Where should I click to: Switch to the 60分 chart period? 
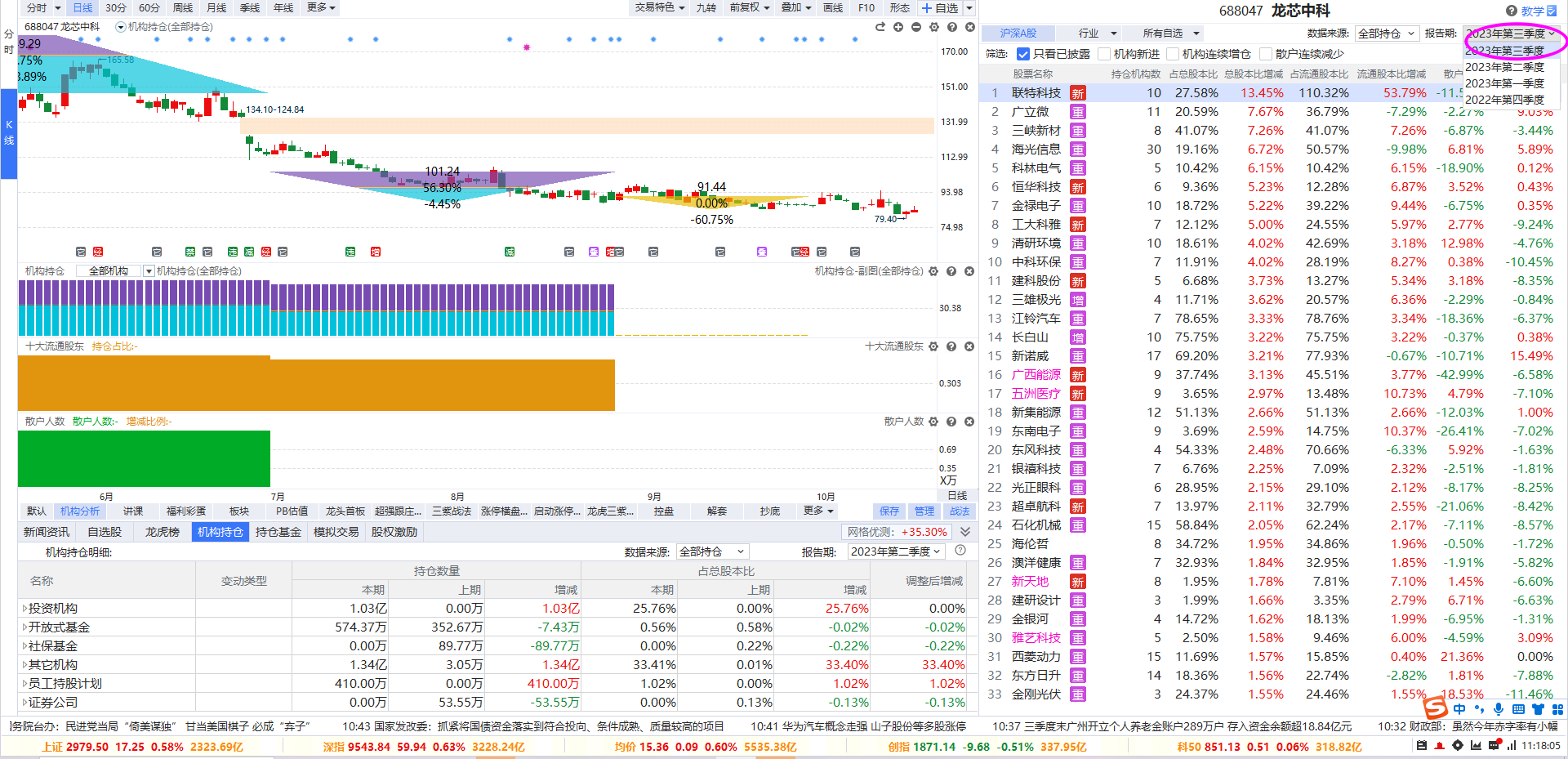point(149,7)
